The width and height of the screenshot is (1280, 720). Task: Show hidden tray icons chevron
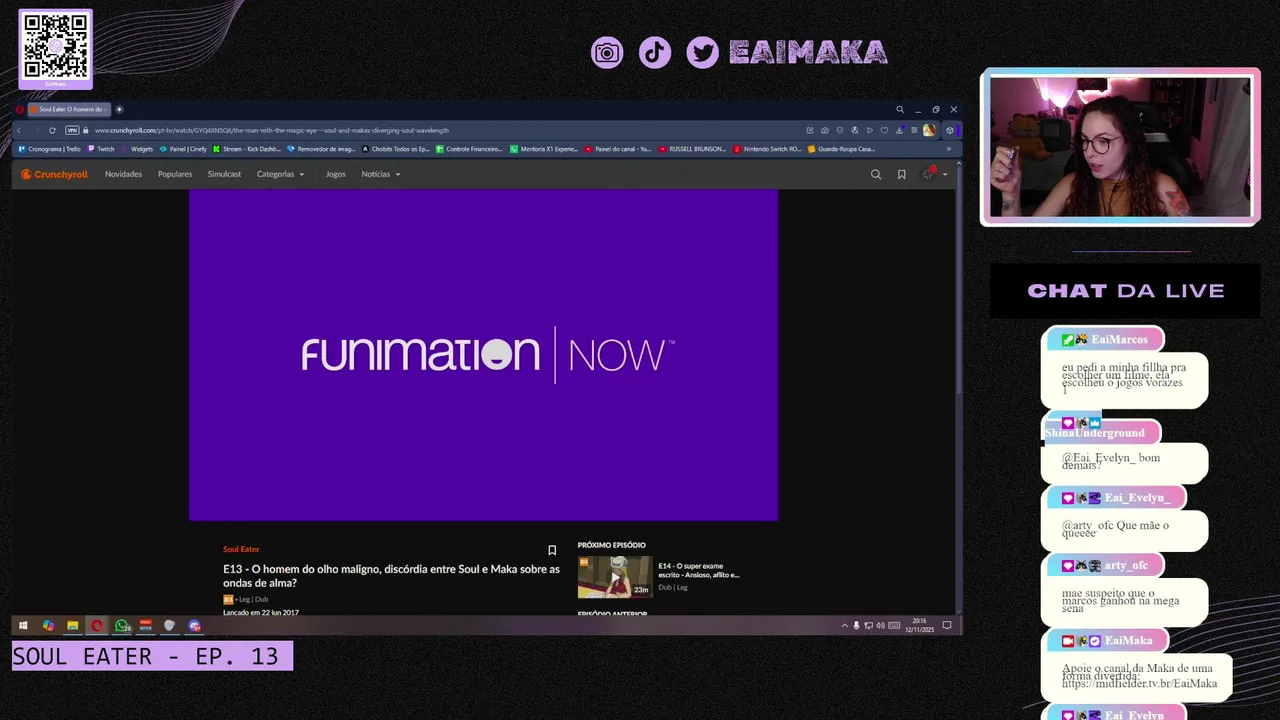tap(844, 626)
